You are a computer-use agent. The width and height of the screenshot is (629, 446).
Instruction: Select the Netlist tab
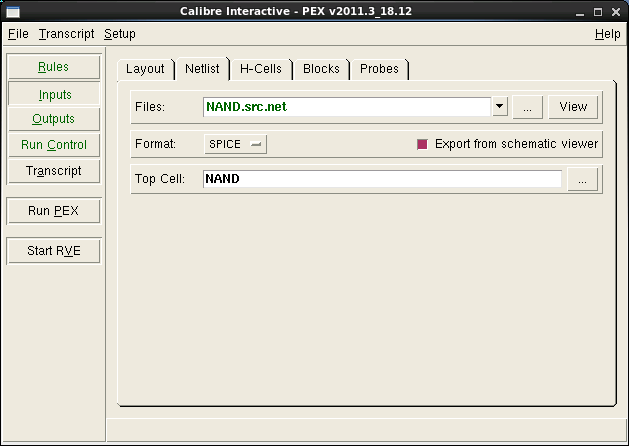pyautogui.click(x=202, y=69)
